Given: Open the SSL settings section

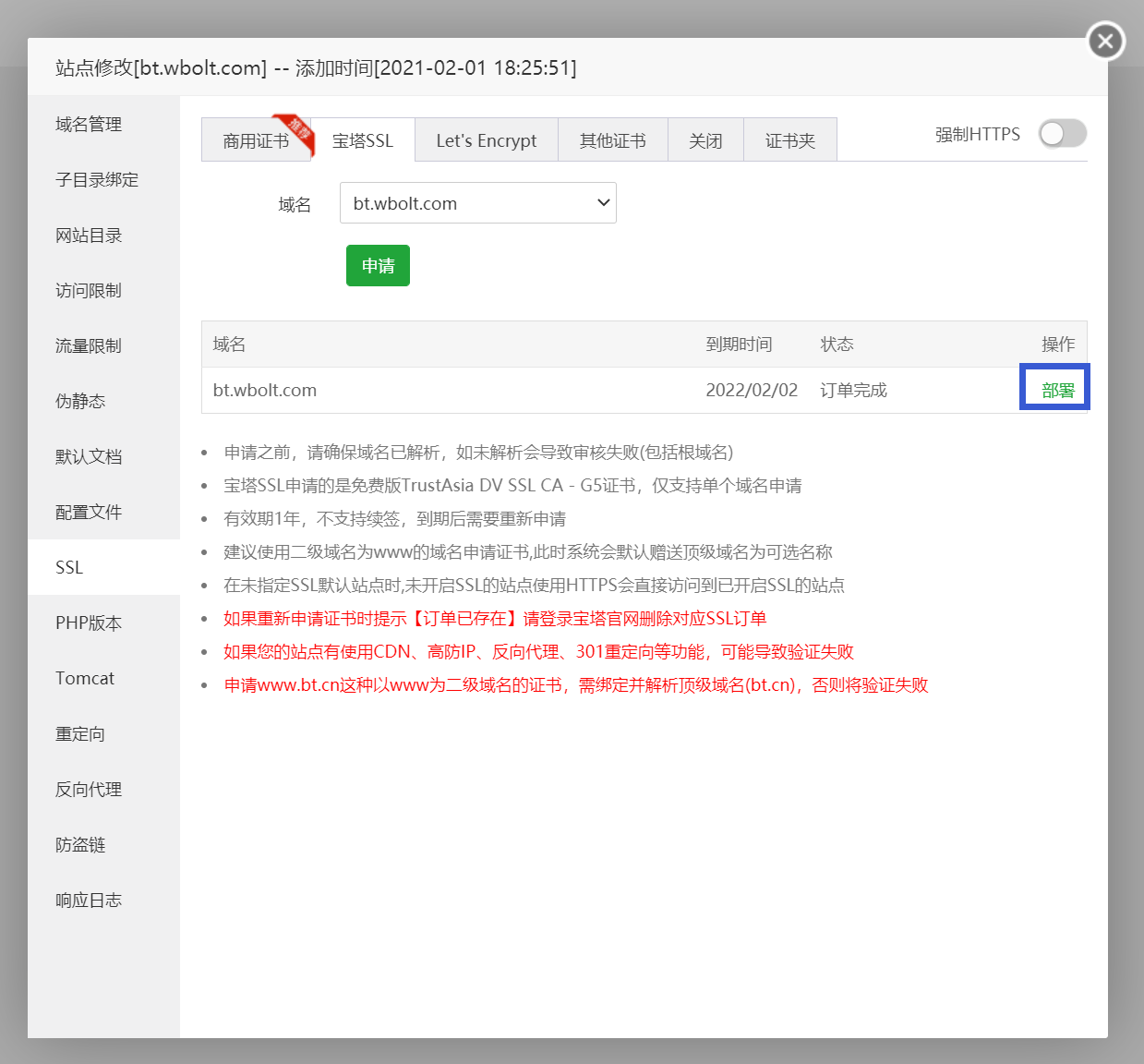Looking at the screenshot, I should 68,567.
